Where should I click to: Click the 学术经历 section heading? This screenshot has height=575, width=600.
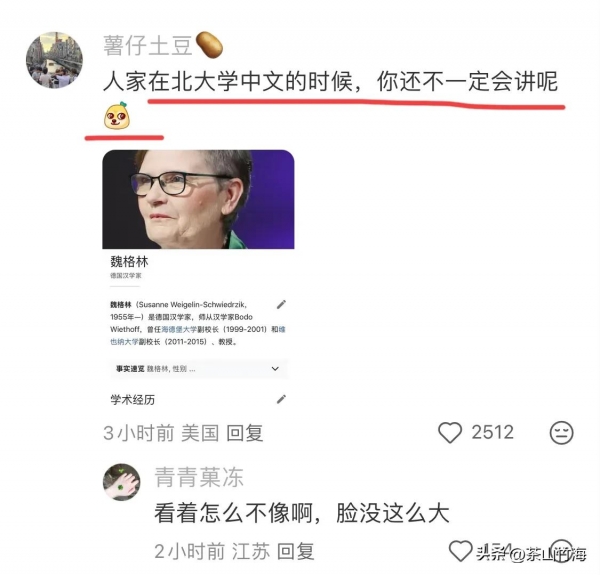click(132, 400)
